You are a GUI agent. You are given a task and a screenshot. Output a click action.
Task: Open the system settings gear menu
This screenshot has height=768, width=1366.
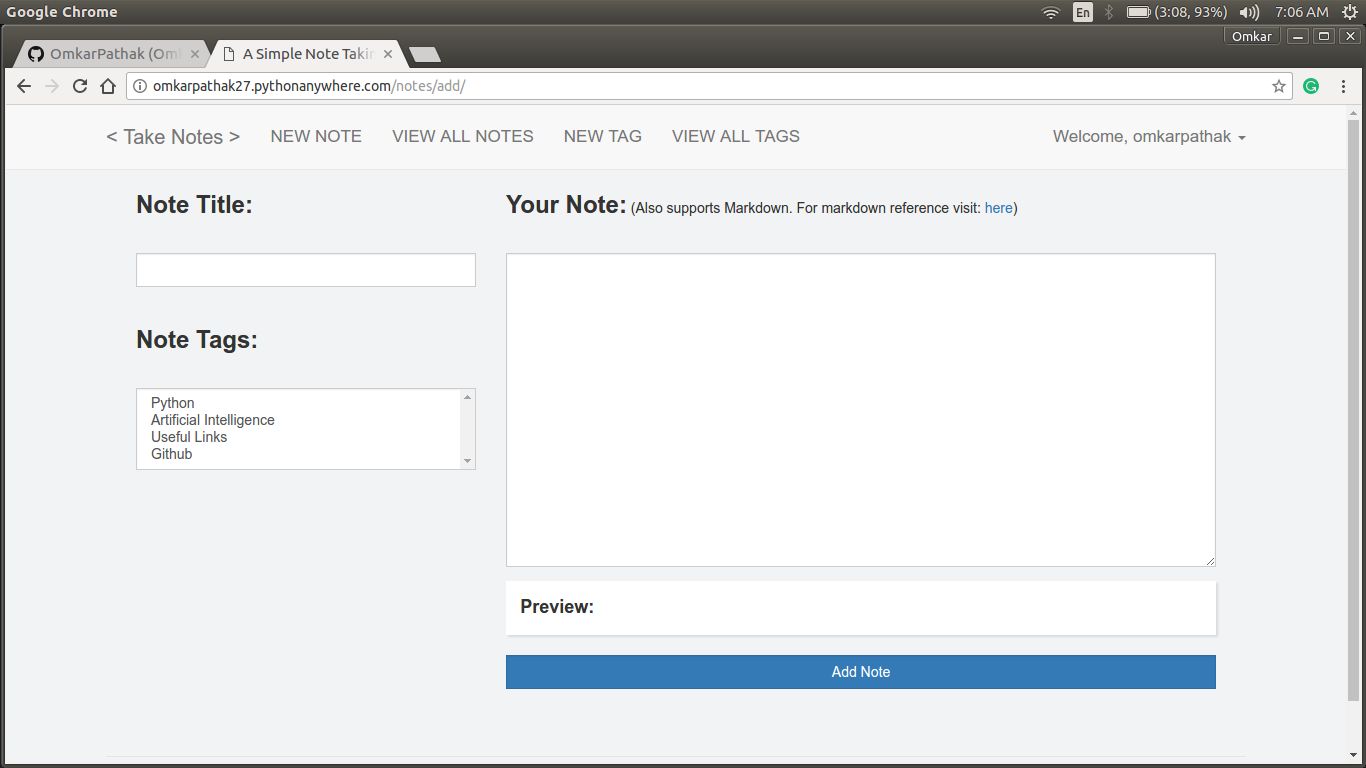(1350, 12)
